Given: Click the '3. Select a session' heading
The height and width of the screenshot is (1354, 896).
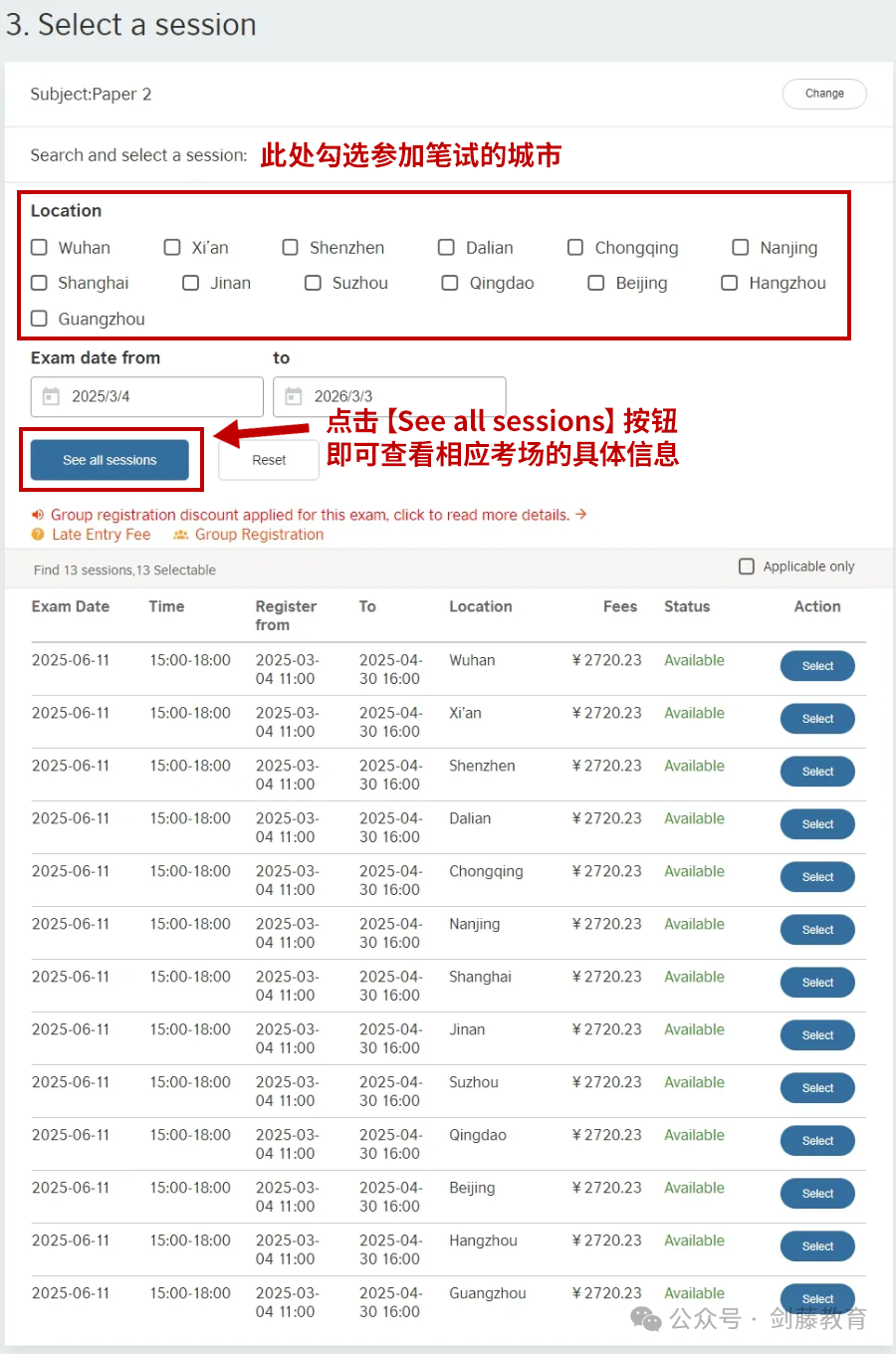Looking at the screenshot, I should [x=131, y=25].
